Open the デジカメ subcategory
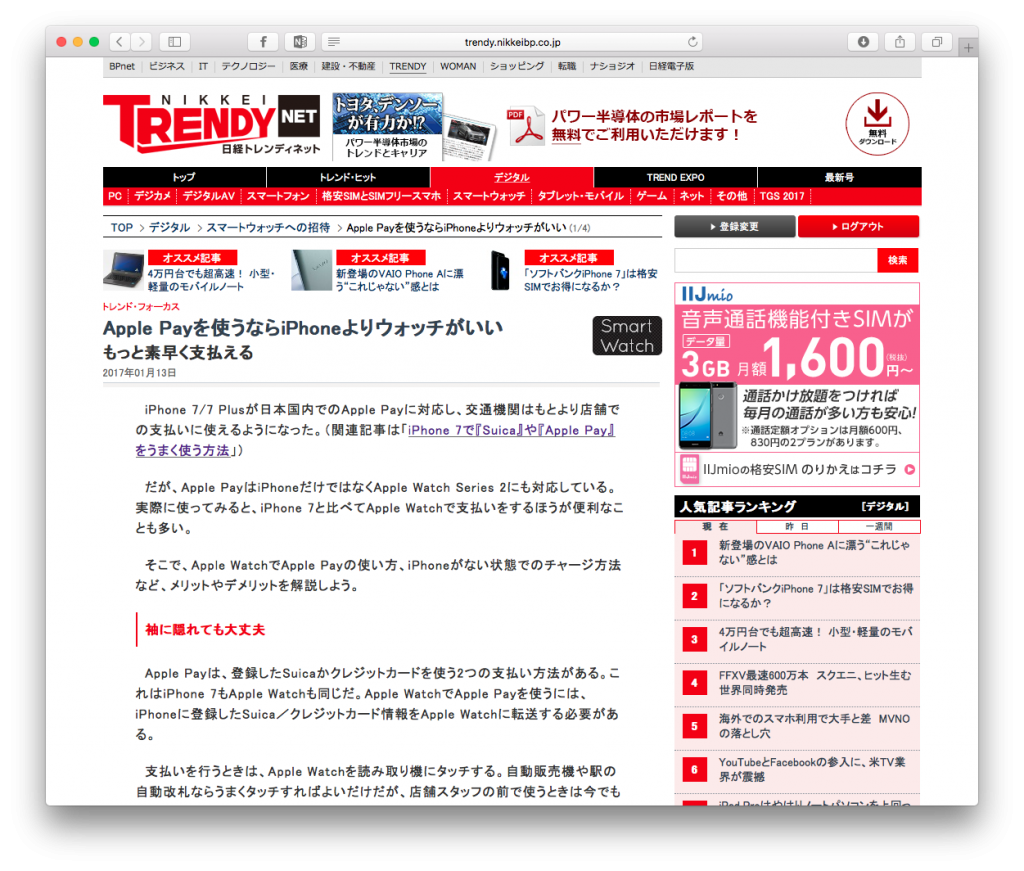Viewport: 1024px width, 871px height. (152, 196)
